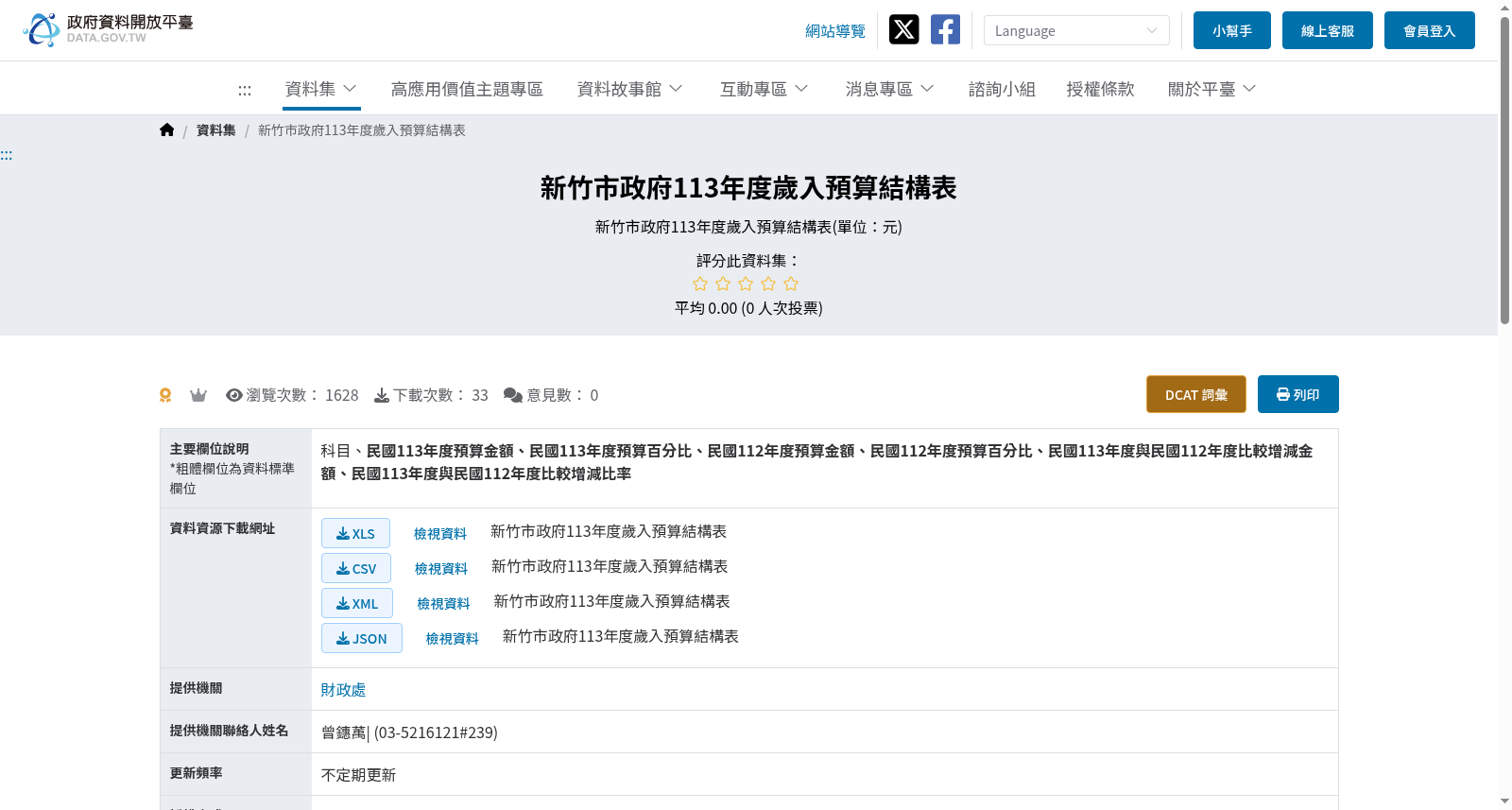Viewport: 1512px width, 810px height.
Task: Open the Facebook social icon
Action: tap(945, 29)
